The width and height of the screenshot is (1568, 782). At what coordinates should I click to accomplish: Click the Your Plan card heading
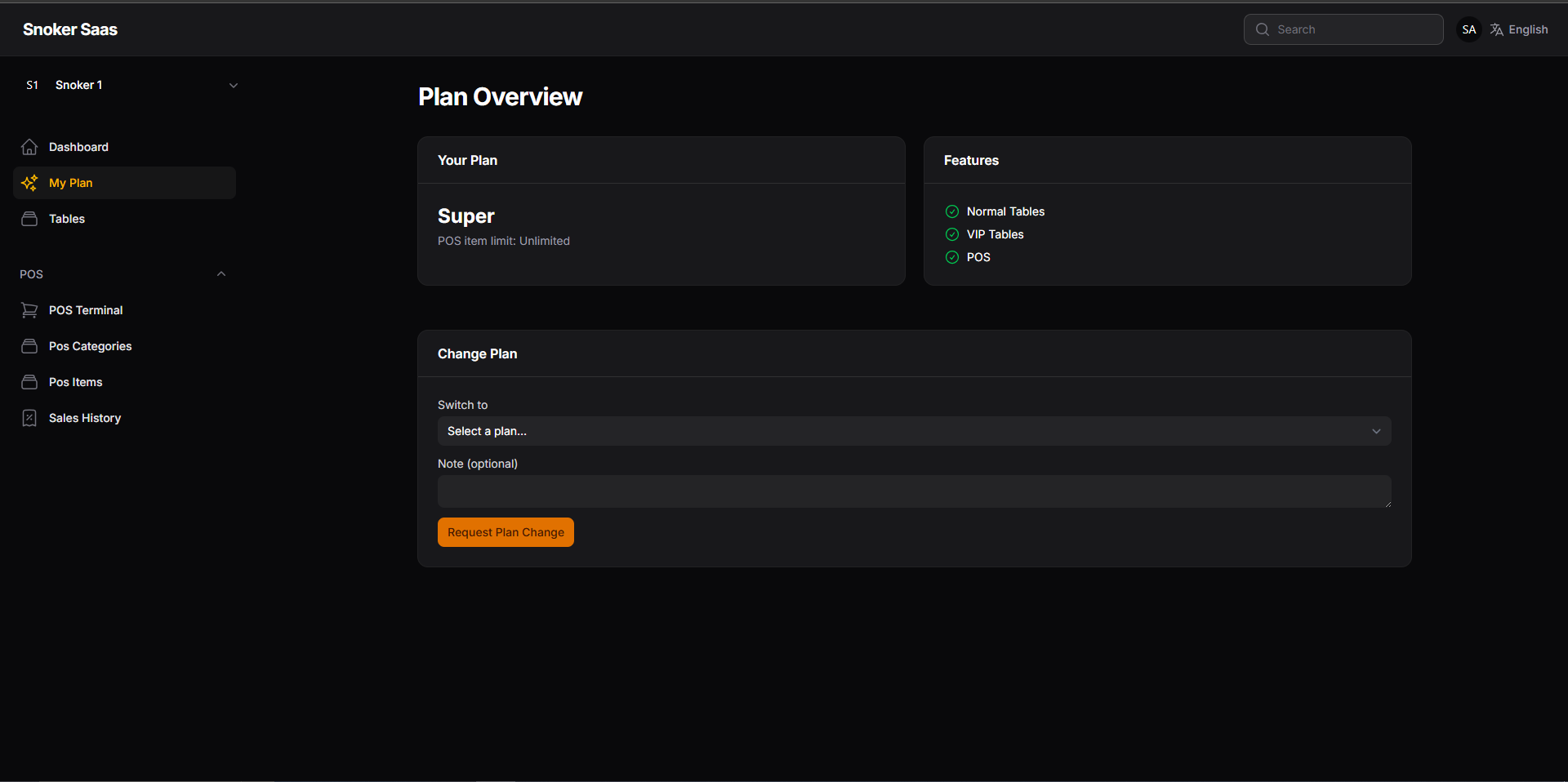point(467,160)
